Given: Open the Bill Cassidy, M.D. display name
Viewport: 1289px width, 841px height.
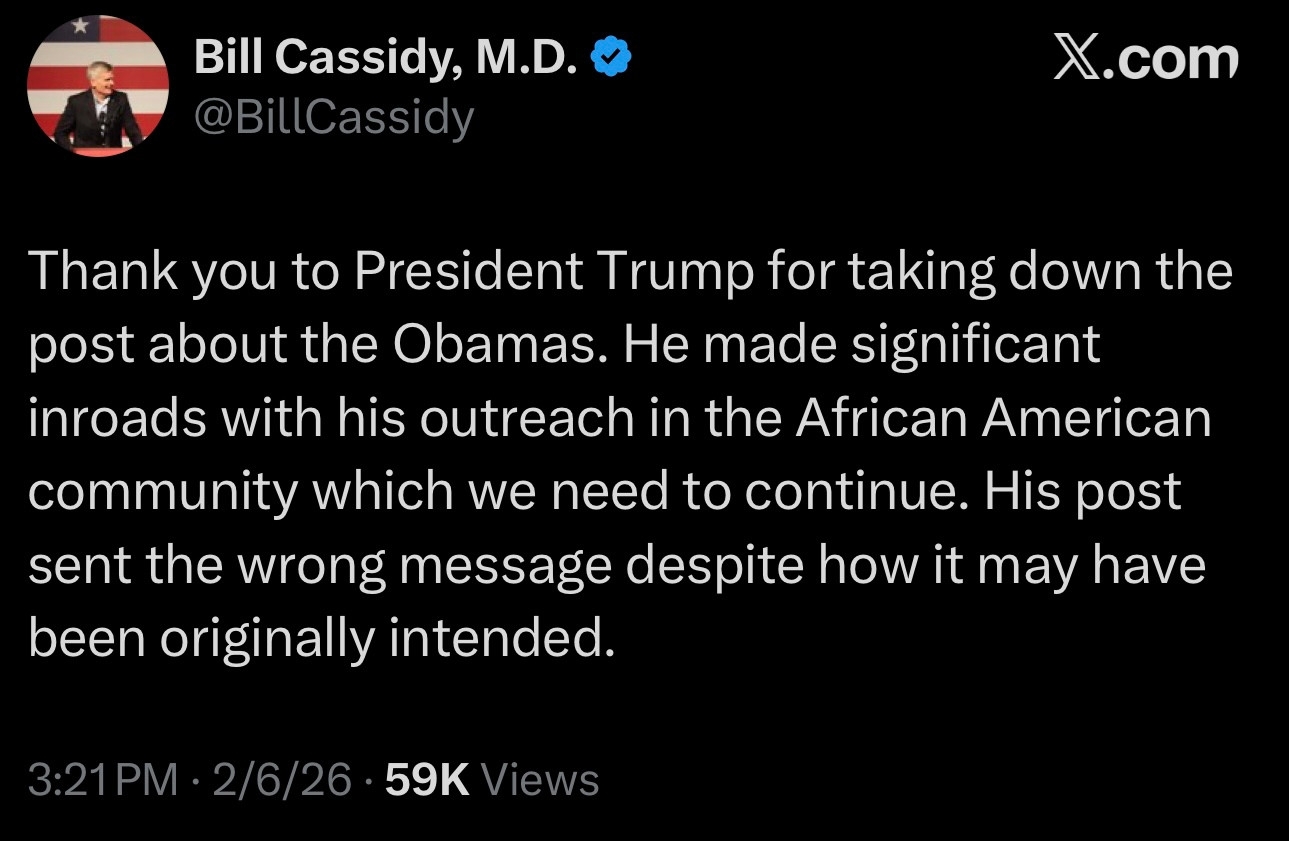Looking at the screenshot, I should tap(385, 61).
